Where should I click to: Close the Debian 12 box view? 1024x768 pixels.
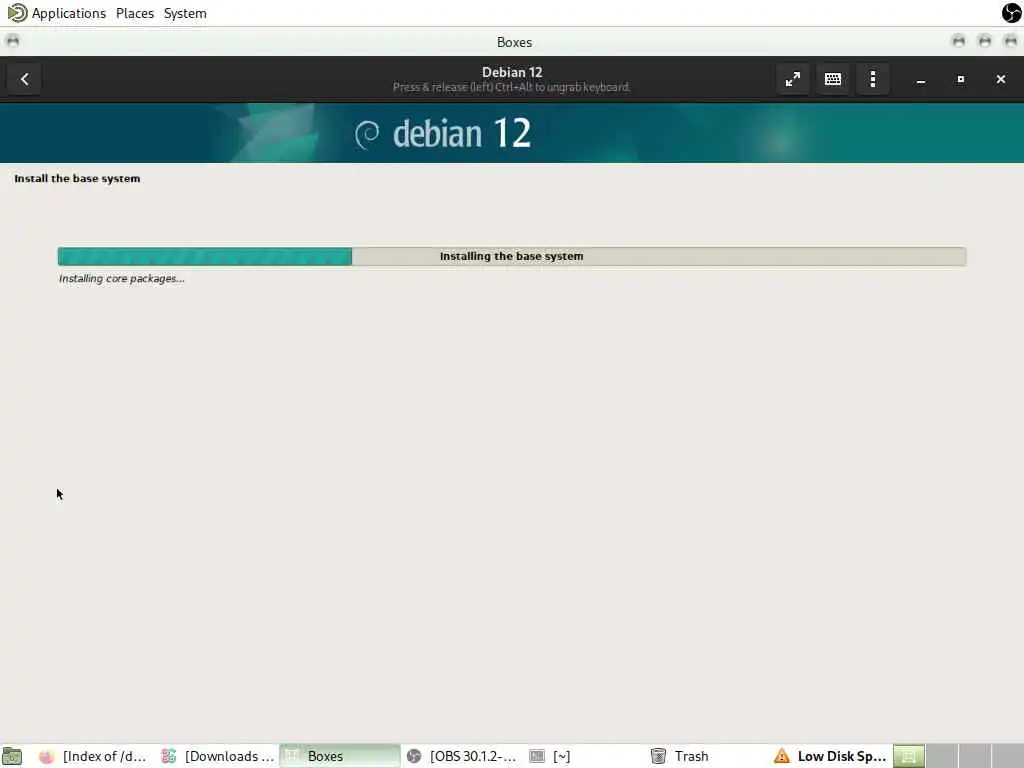point(1000,79)
